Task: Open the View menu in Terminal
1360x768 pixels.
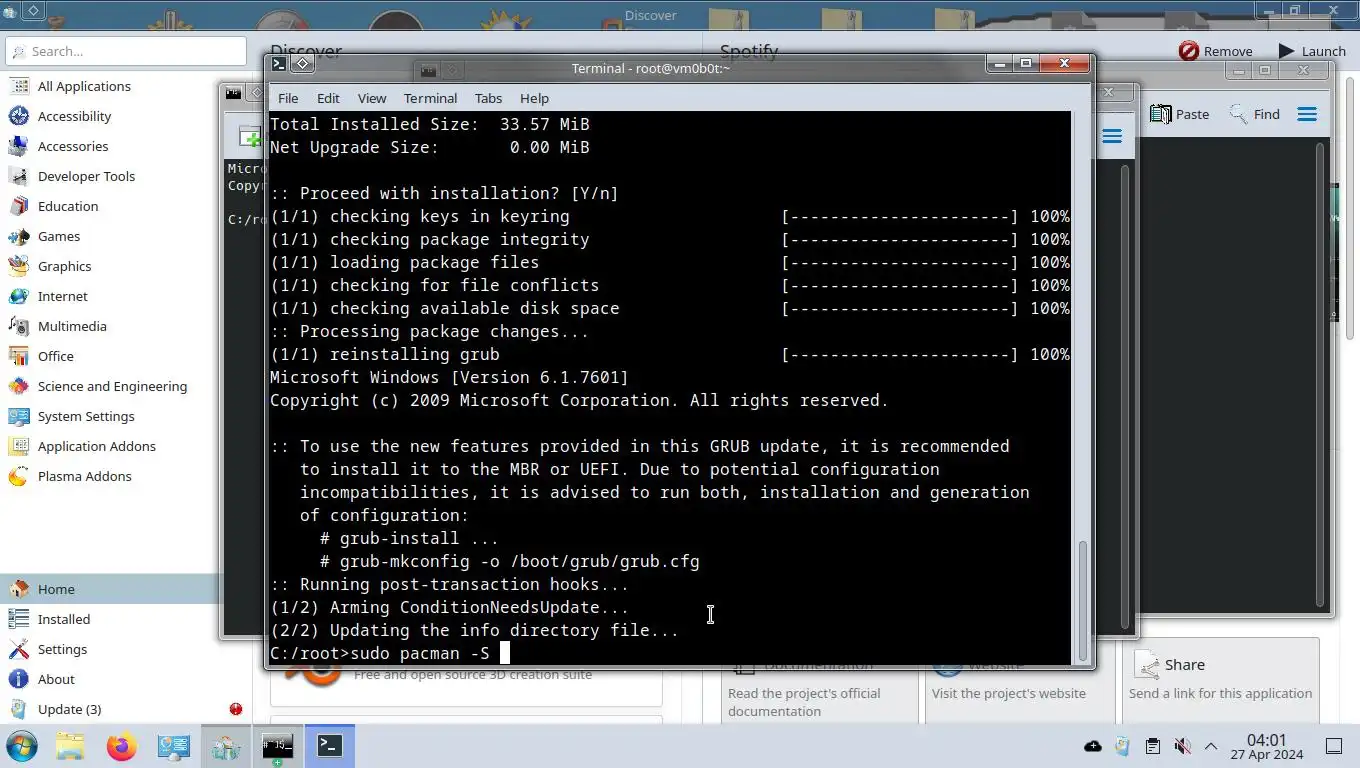Action: click(x=372, y=98)
